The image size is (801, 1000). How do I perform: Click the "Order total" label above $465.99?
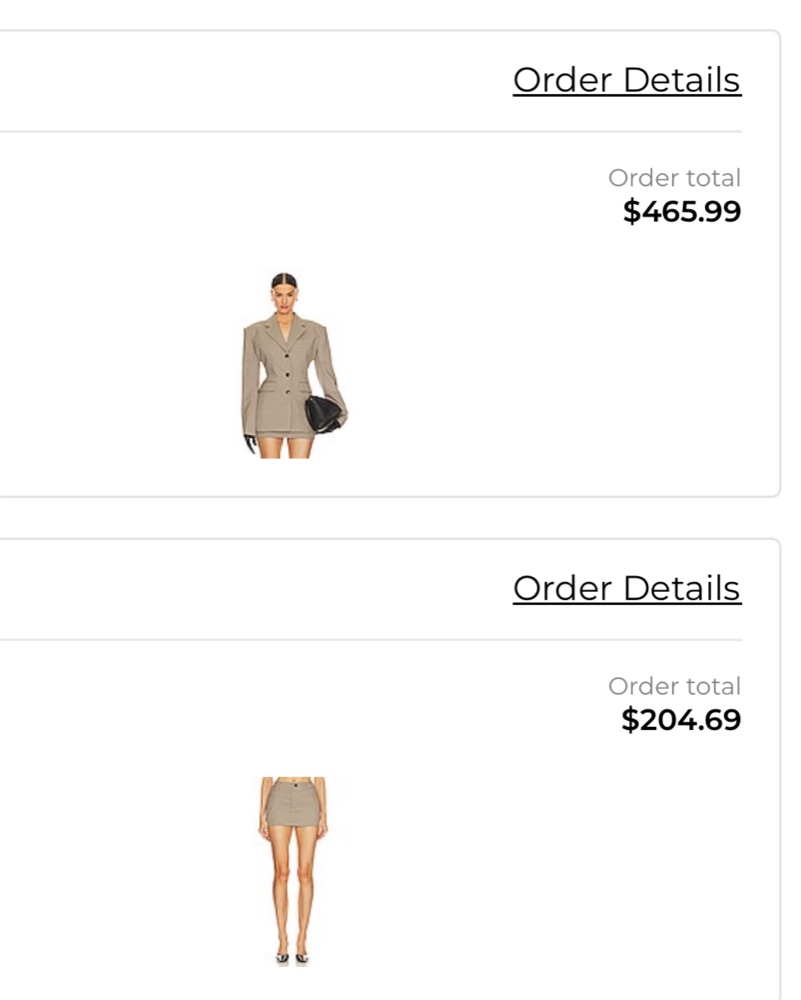pyautogui.click(x=674, y=178)
